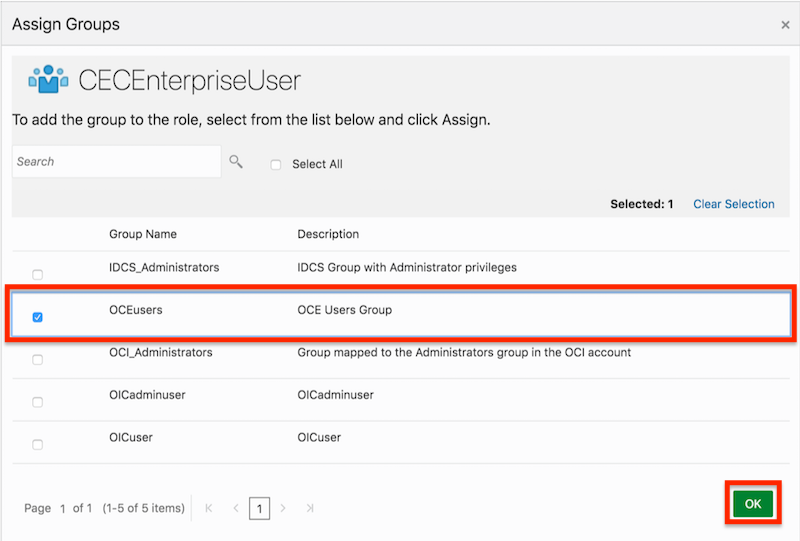Viewport: 800px width, 541px height.
Task: Enable the Select All checkbox
Action: (x=276, y=165)
